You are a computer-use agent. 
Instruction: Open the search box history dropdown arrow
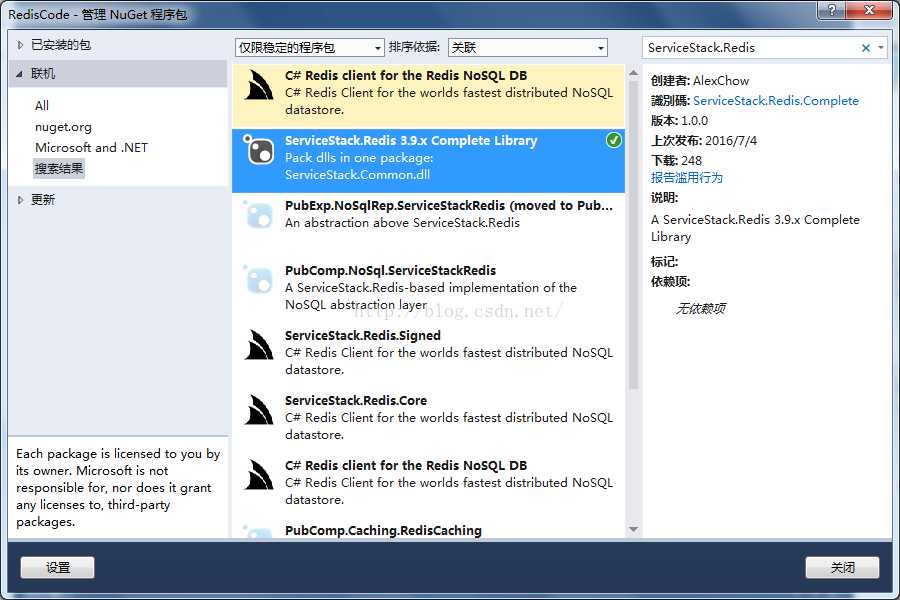(881, 48)
